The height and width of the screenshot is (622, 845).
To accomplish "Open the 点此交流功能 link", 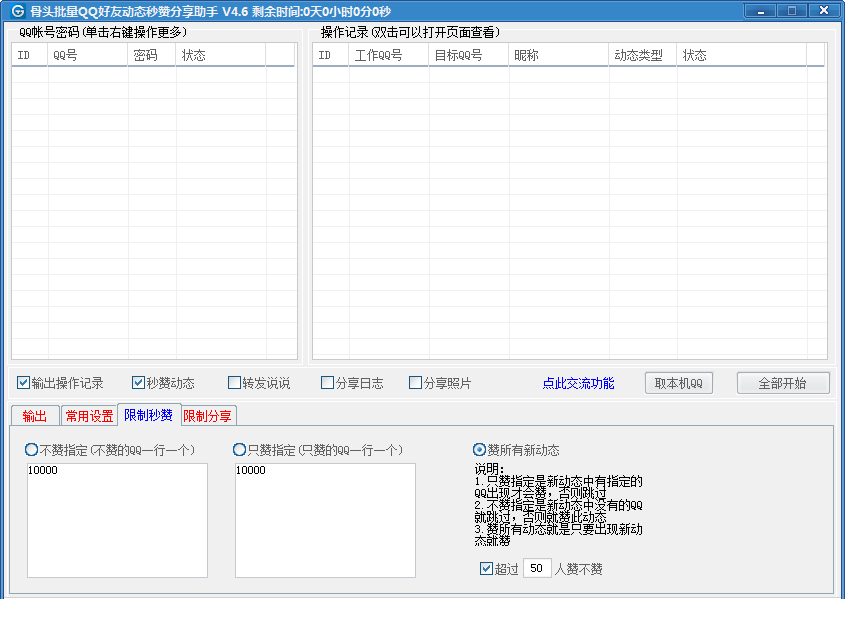I will coord(578,383).
